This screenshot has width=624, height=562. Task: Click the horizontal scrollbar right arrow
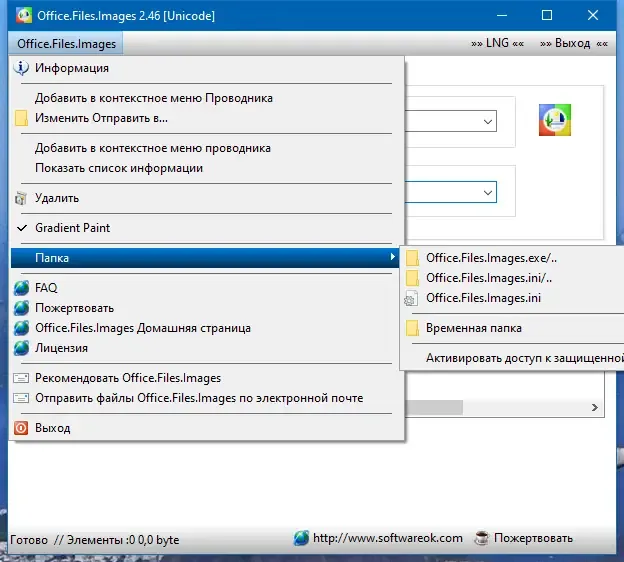[x=595, y=408]
